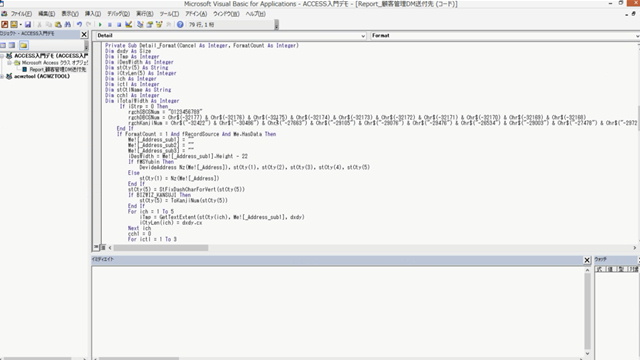Screen dimensions: 640x360
Task: Click the 値 column header in Watch panel
Action: coord(611,269)
